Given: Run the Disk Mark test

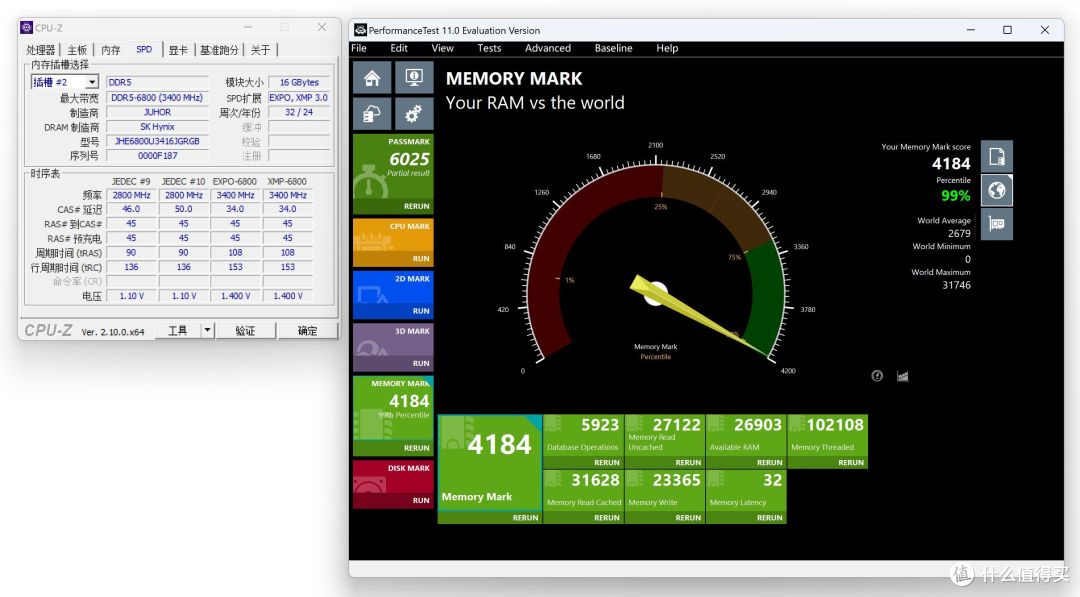Looking at the screenshot, I should 421,500.
